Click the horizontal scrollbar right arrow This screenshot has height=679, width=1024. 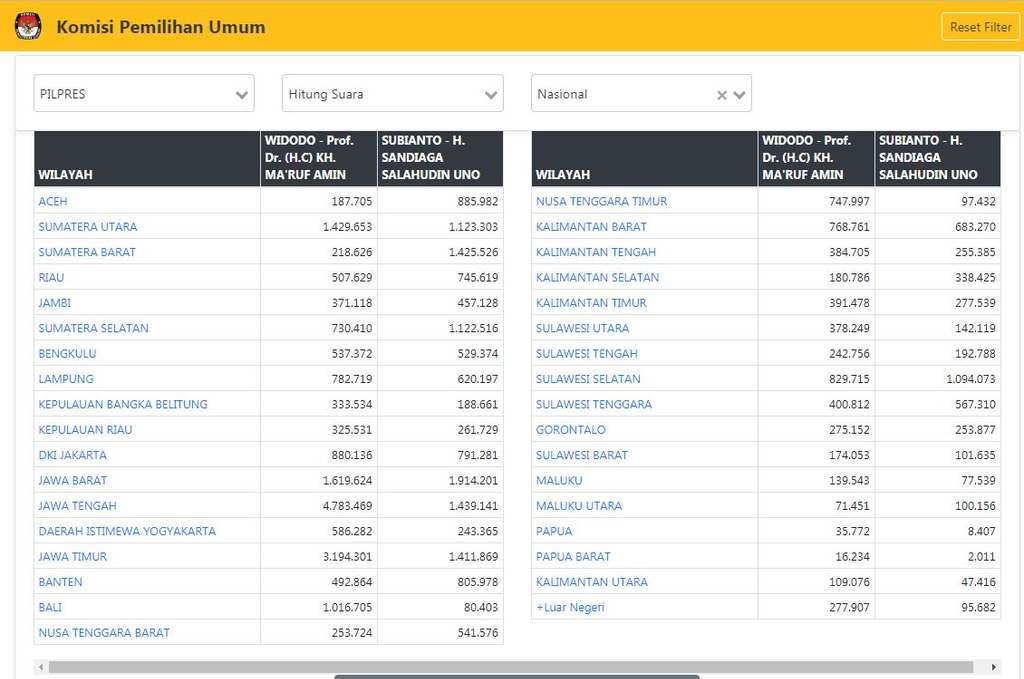click(993, 667)
